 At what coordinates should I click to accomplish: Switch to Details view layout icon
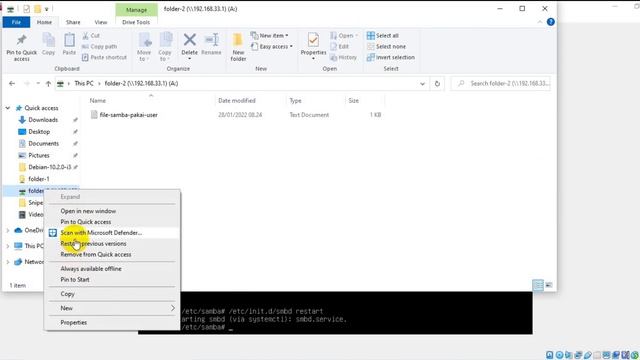click(x=538, y=285)
